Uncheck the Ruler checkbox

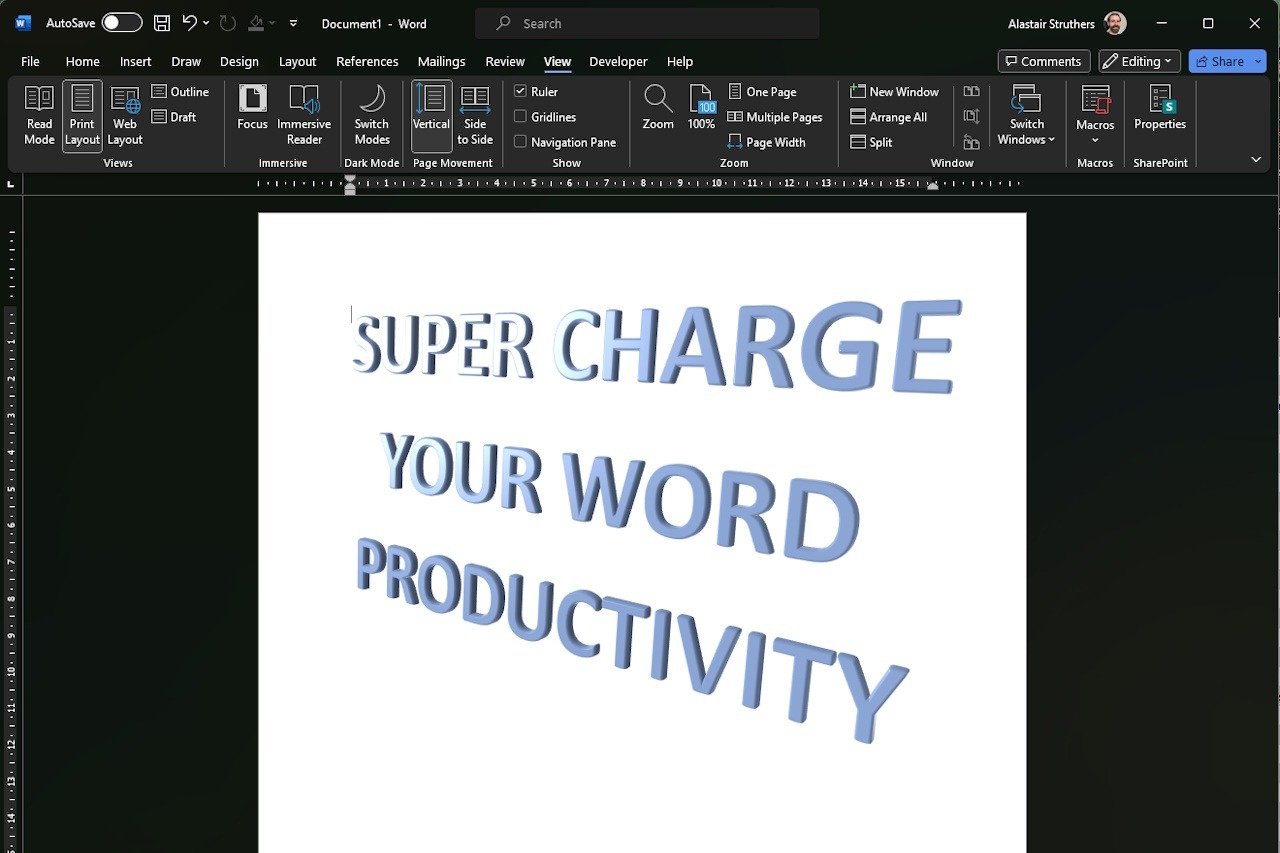pos(521,91)
